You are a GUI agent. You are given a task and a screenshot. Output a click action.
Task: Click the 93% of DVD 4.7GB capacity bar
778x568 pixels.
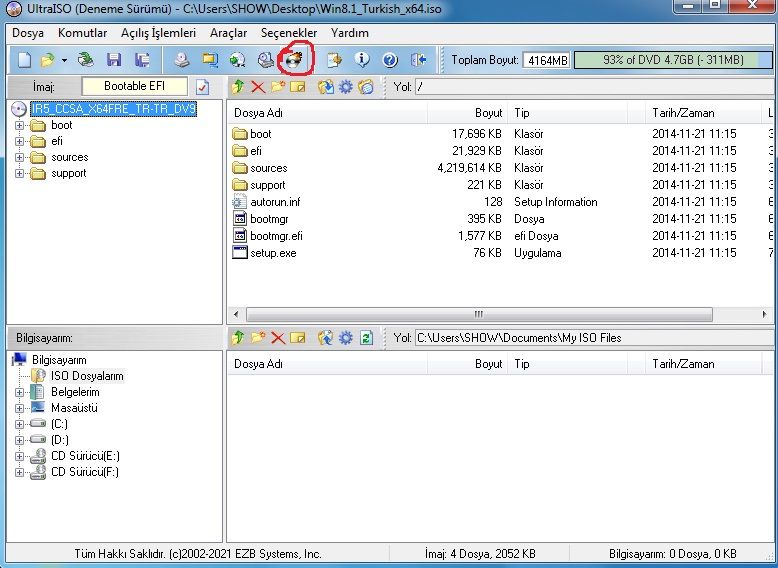(x=673, y=60)
